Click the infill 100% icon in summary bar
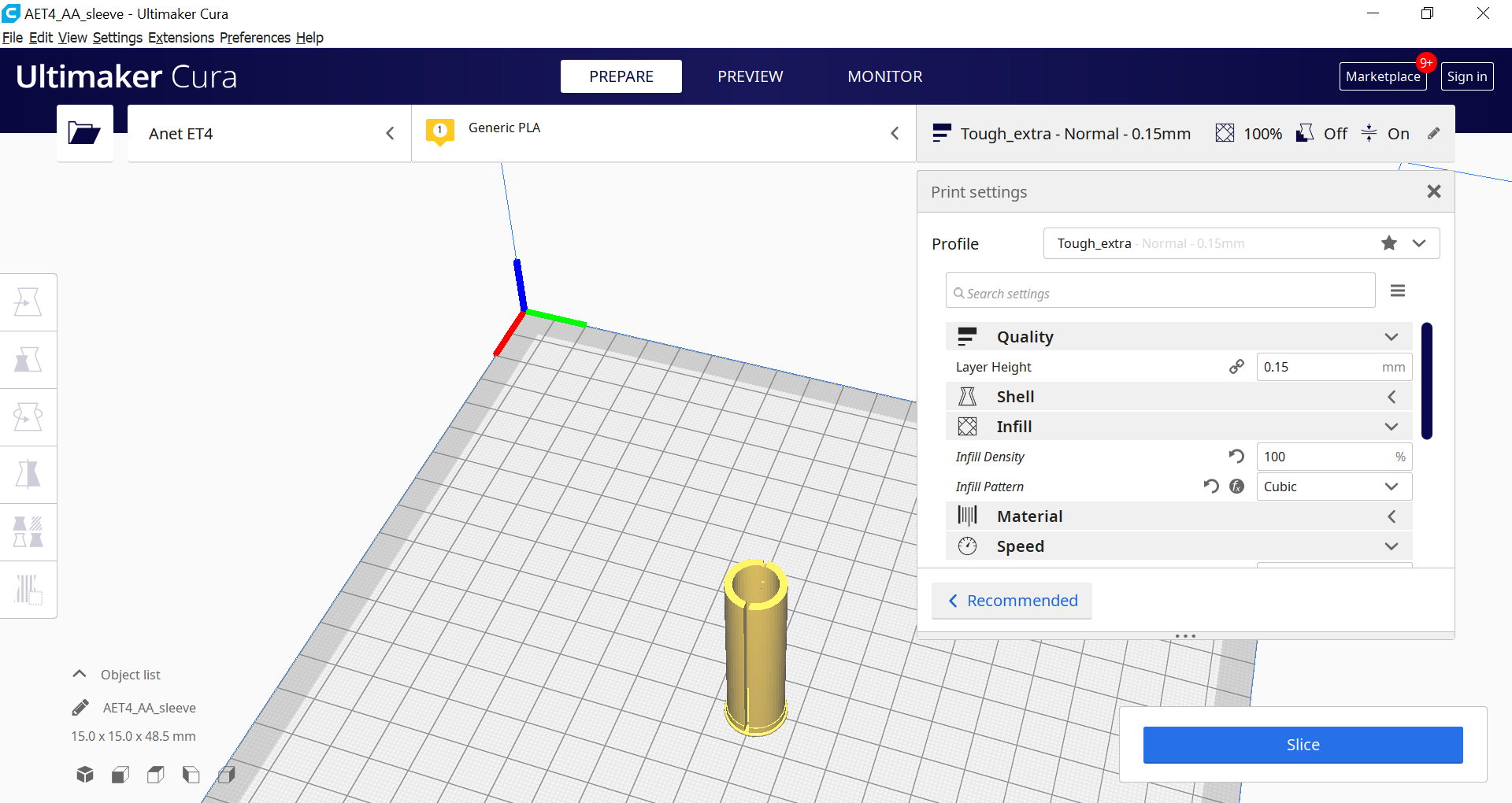 (1225, 133)
